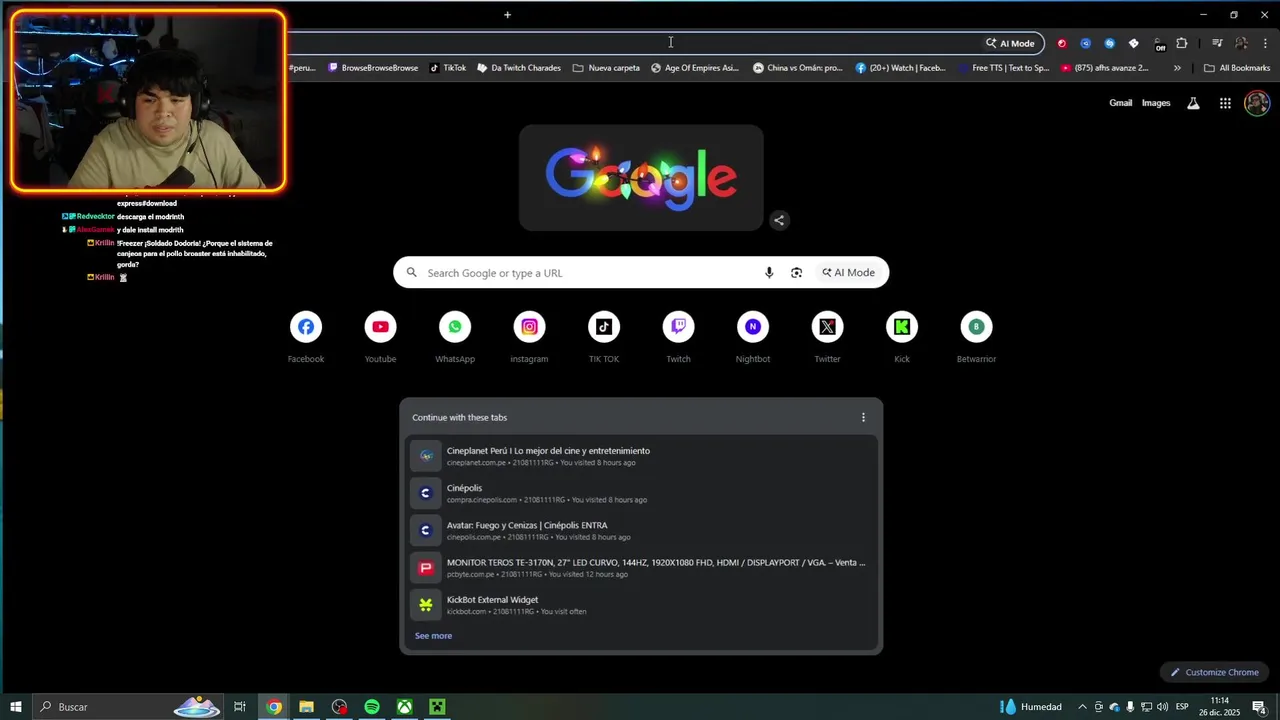
Task: Open the Facebook shortcut tile
Action: [x=306, y=337]
